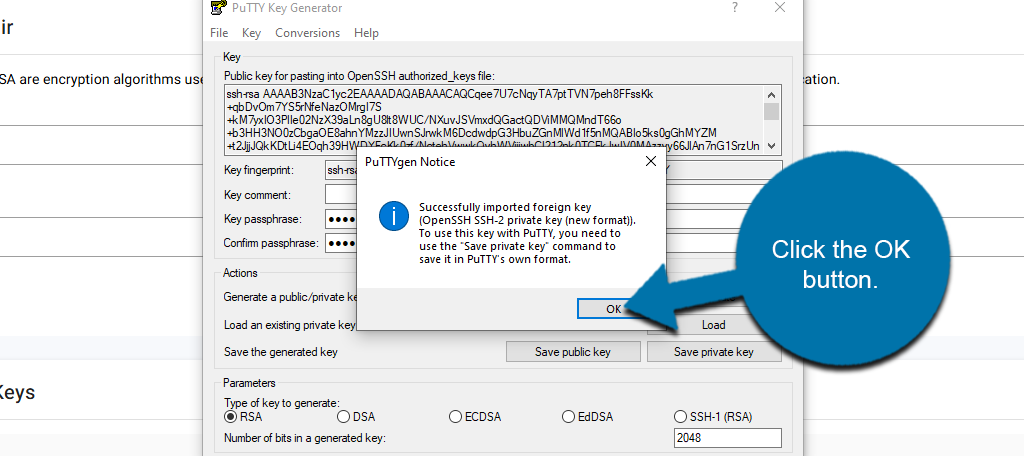Screen dimensions: 1024x456
Task: Click the question mark help button
Action: click(x=735, y=8)
